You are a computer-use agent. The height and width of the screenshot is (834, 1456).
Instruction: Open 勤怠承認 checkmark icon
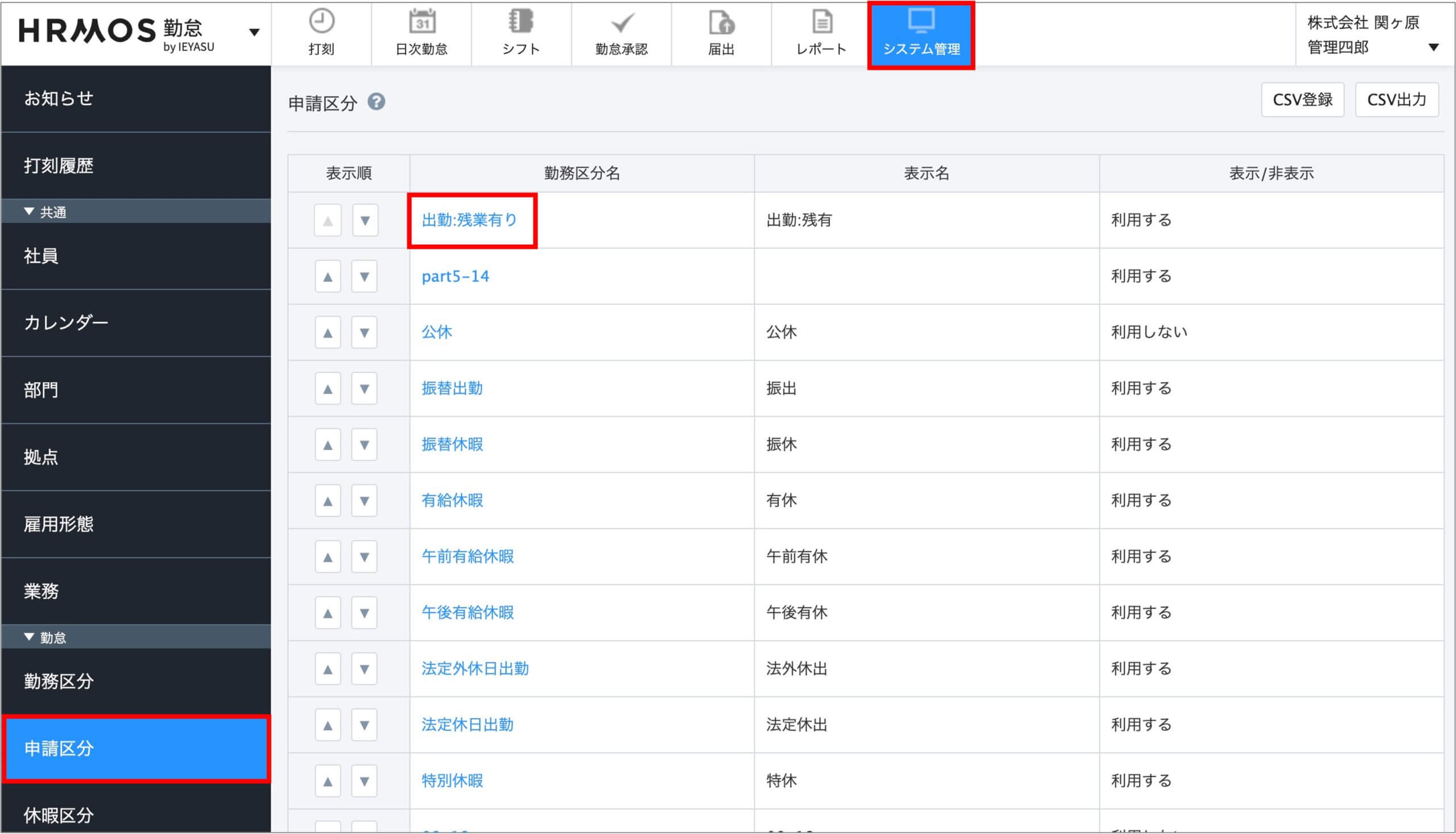pyautogui.click(x=621, y=23)
